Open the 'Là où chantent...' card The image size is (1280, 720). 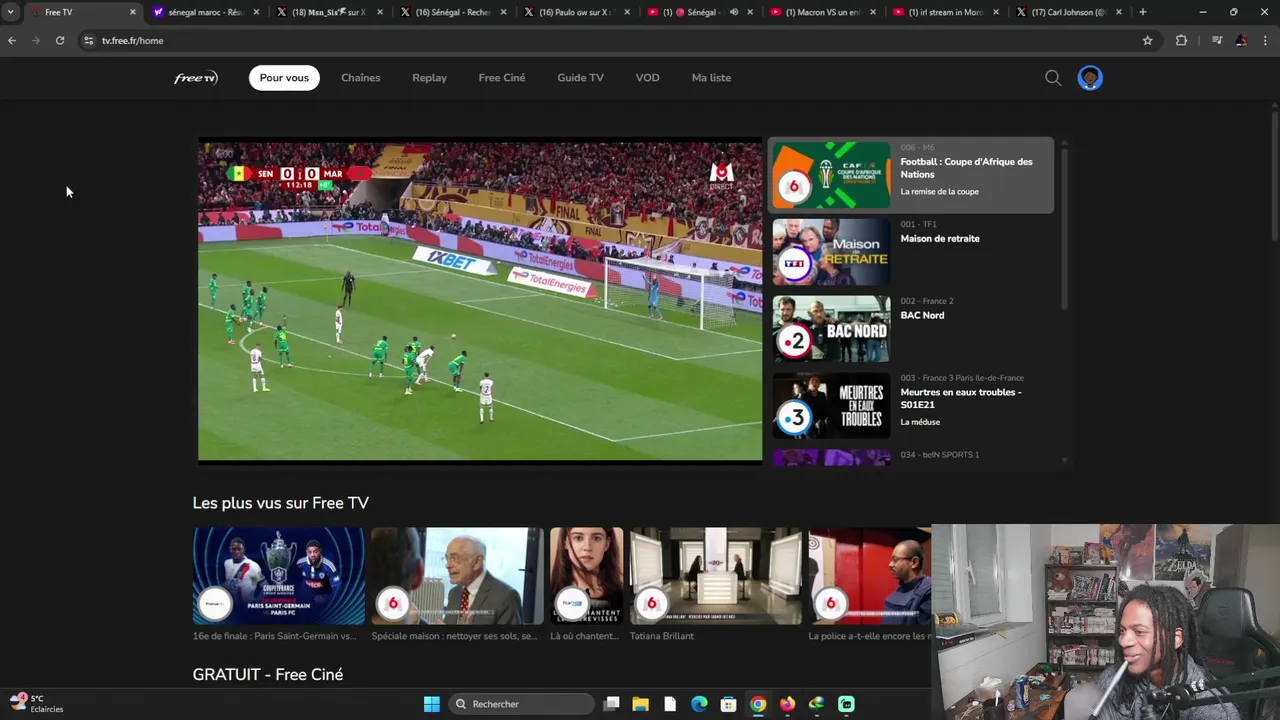click(x=586, y=576)
